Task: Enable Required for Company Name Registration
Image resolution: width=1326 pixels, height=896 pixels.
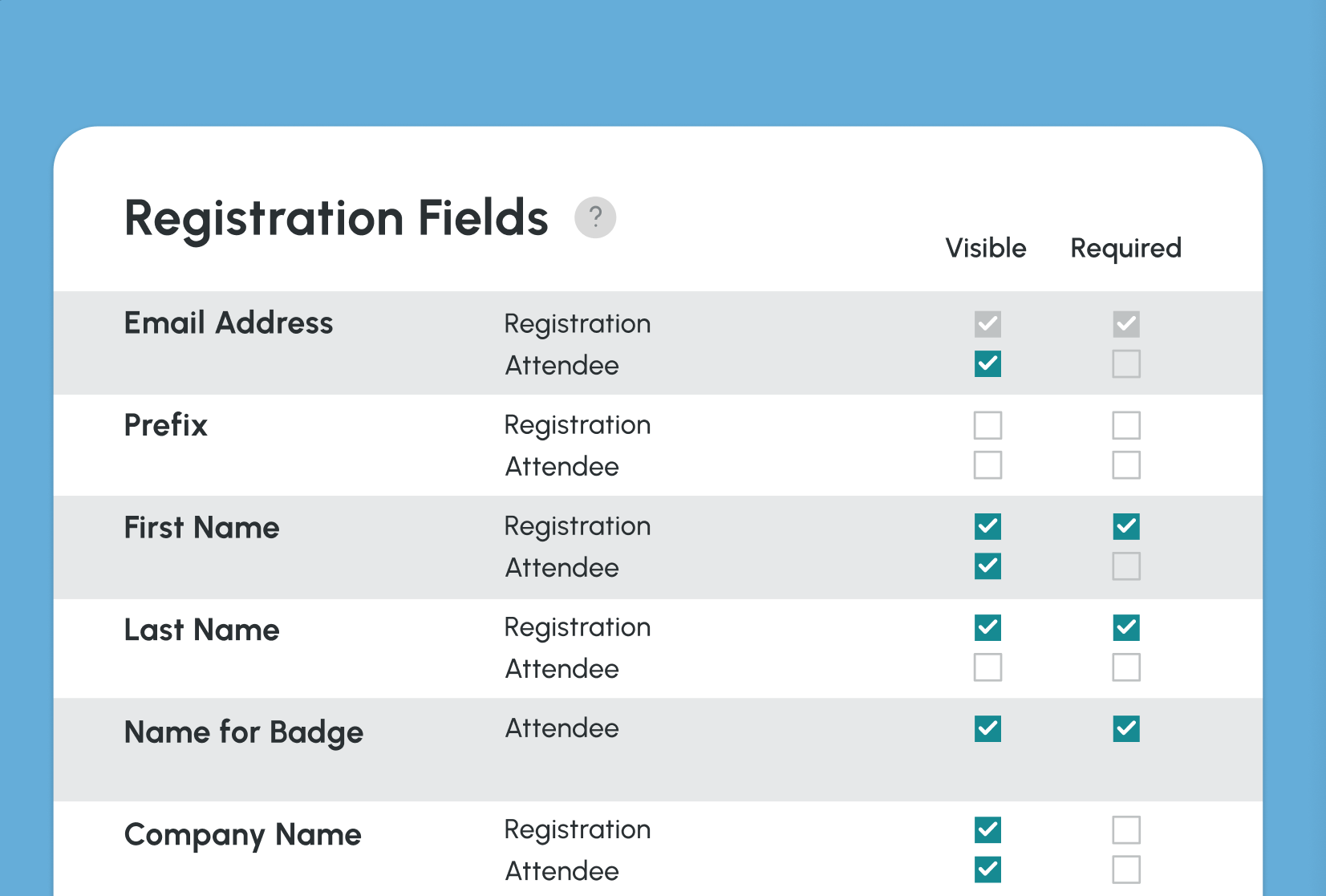Action: pos(1126,830)
